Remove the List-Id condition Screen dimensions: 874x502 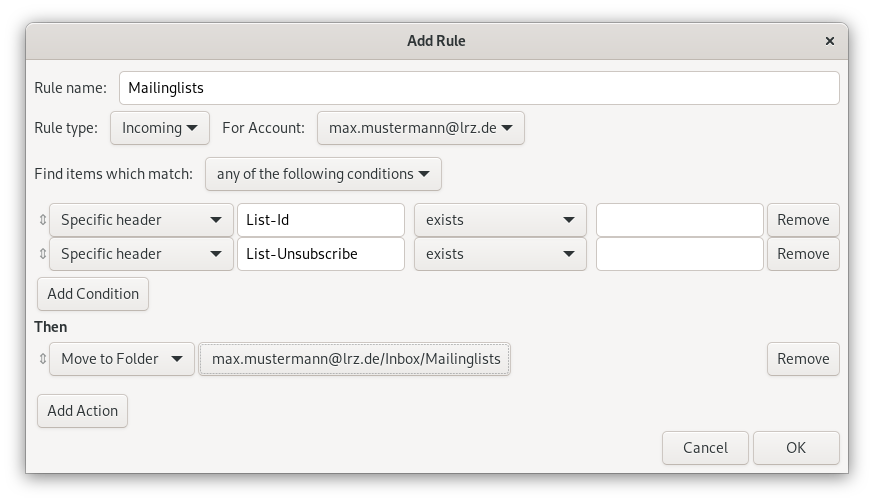pyautogui.click(x=803, y=220)
